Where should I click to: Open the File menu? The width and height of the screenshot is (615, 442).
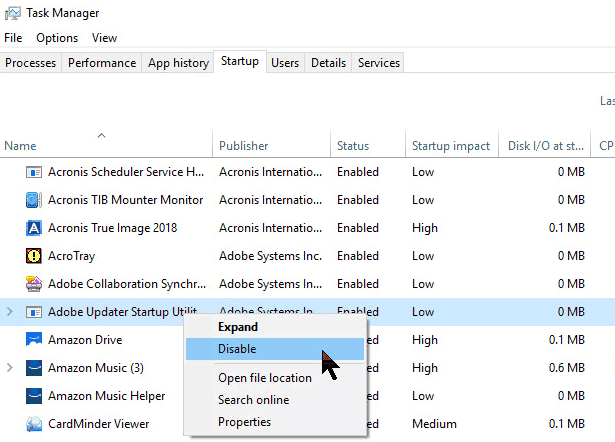[x=13, y=38]
